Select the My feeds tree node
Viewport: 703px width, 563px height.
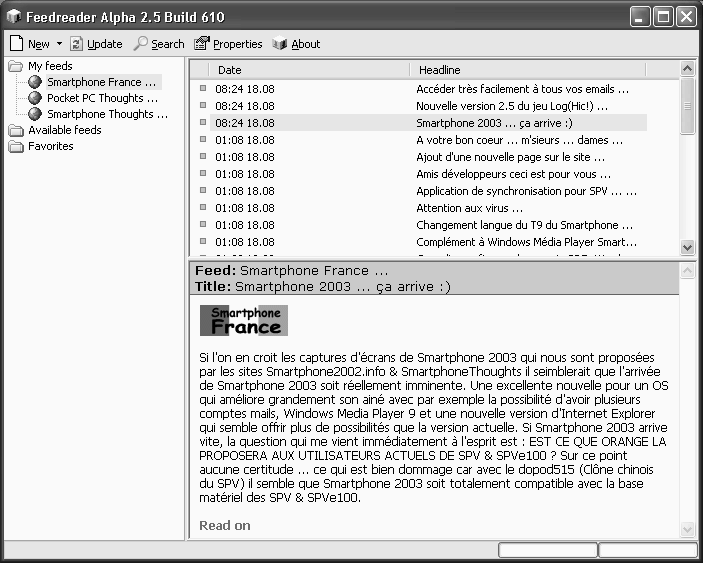(50, 66)
